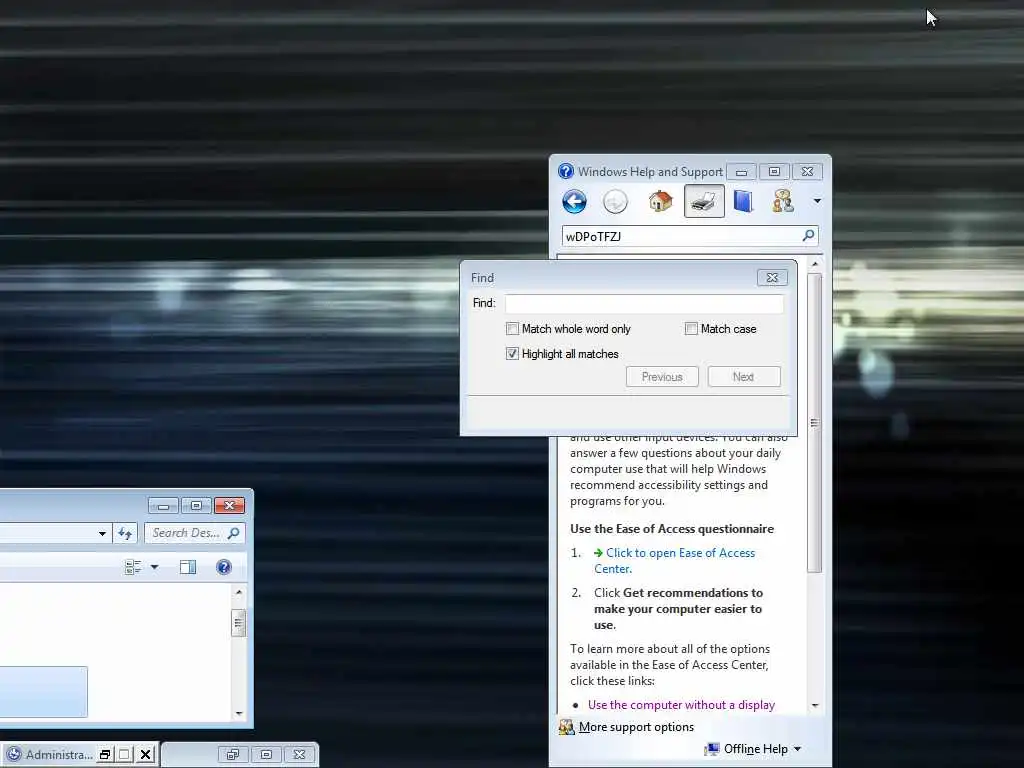Change view using Explorer view icon
This screenshot has height=768, width=1024.
click(133, 568)
